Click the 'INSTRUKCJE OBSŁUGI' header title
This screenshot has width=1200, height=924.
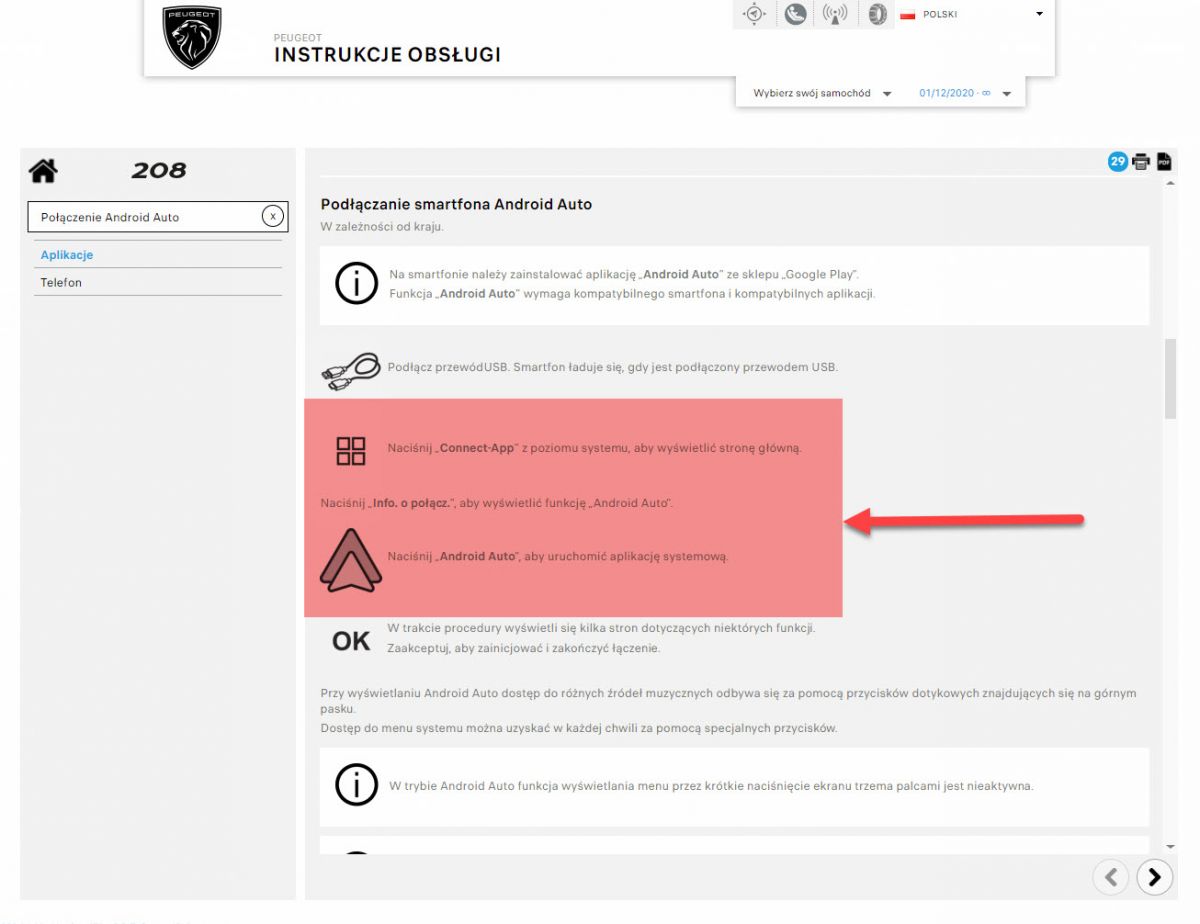(x=388, y=54)
